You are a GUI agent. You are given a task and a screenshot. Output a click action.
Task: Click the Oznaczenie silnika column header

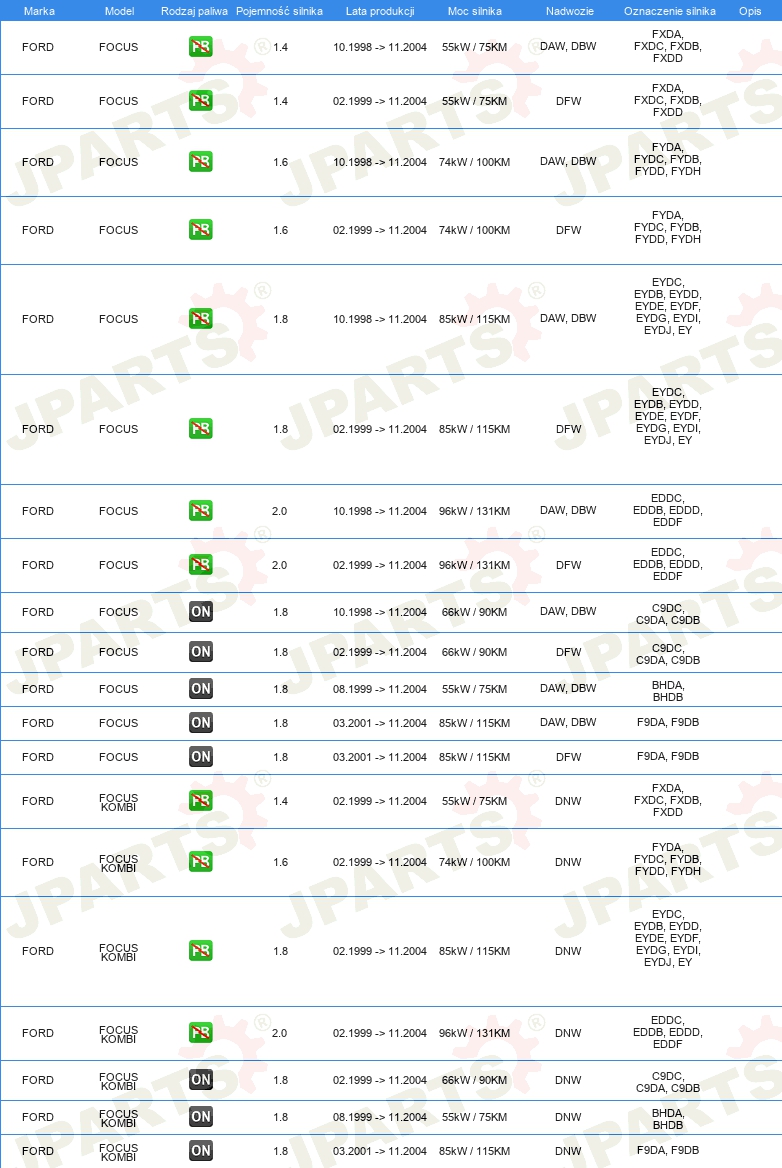[x=670, y=11]
